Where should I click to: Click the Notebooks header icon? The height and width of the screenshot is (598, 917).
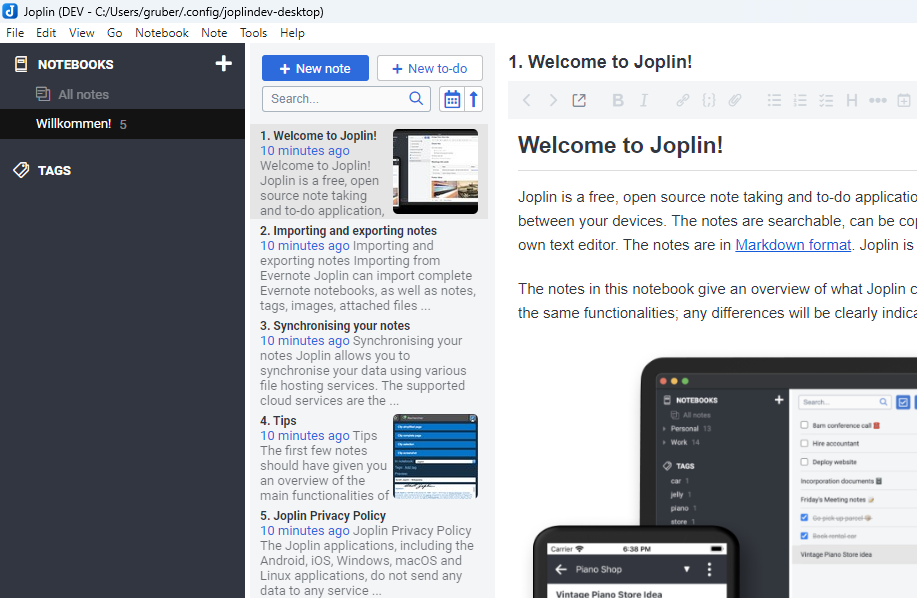coord(21,64)
